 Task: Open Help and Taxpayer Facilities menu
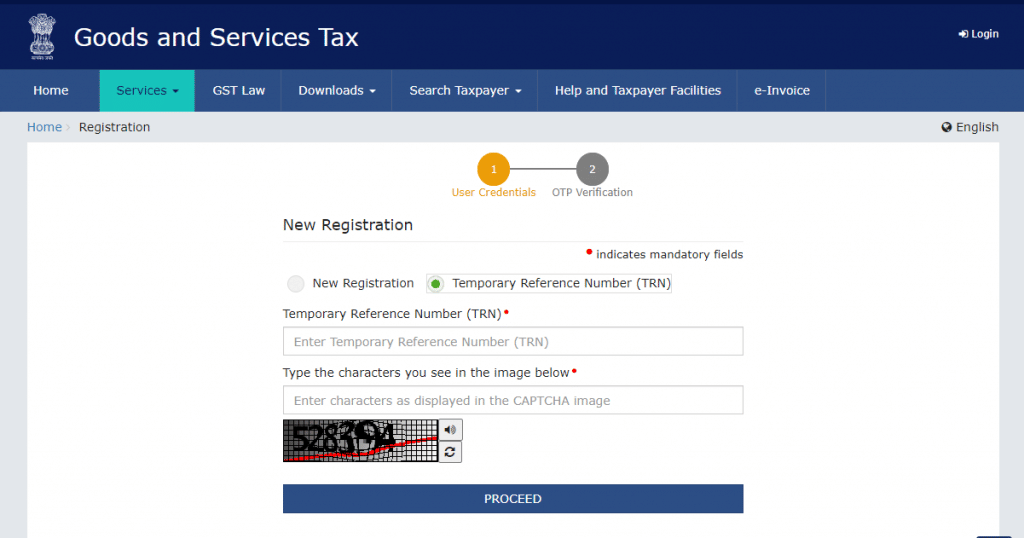[x=637, y=91]
